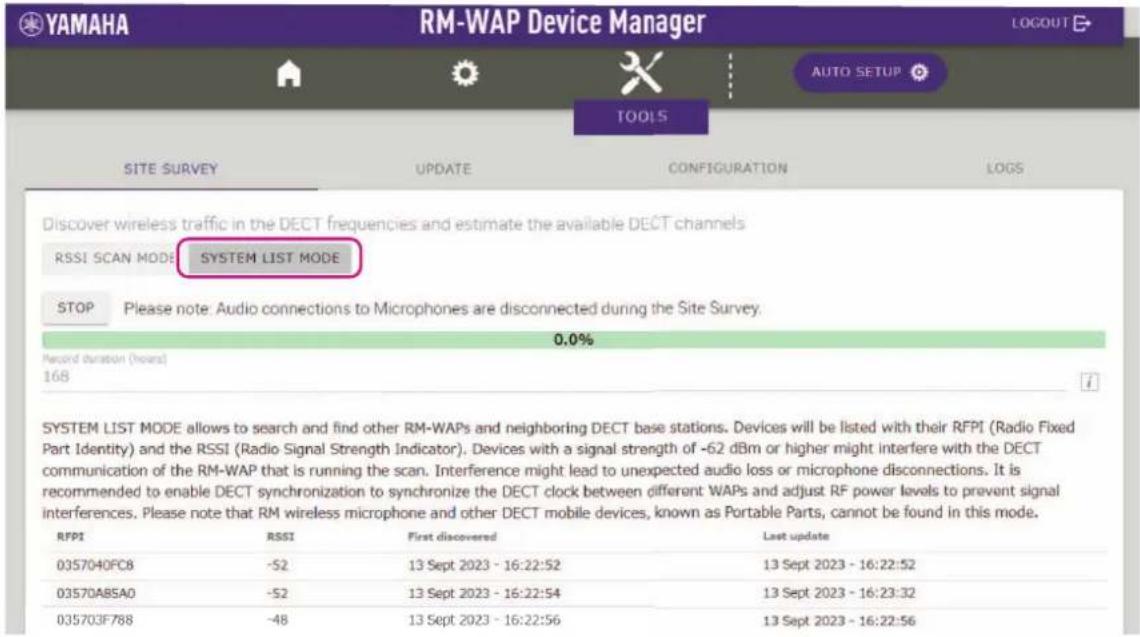This screenshot has height=637, width=1140.
Task: Click the First discovered column header
Action: (451, 537)
